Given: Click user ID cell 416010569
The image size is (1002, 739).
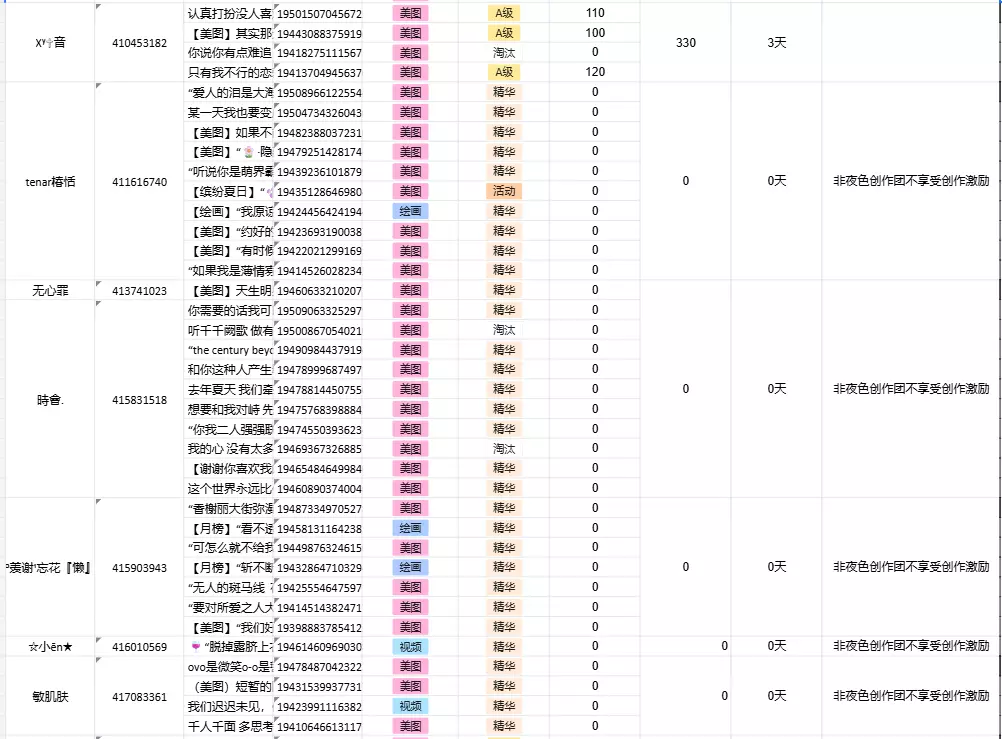Looking at the screenshot, I should coord(139,647).
